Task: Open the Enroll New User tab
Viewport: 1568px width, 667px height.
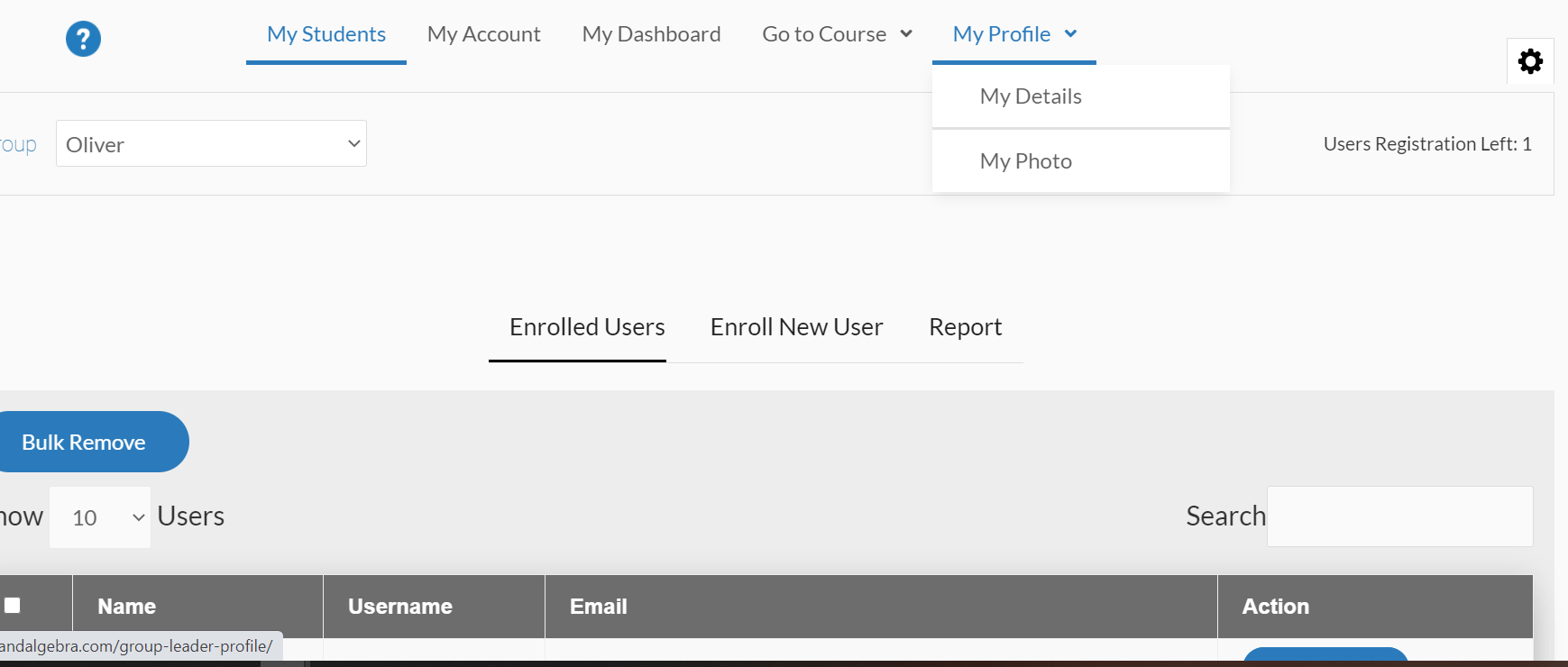Action: (x=796, y=327)
